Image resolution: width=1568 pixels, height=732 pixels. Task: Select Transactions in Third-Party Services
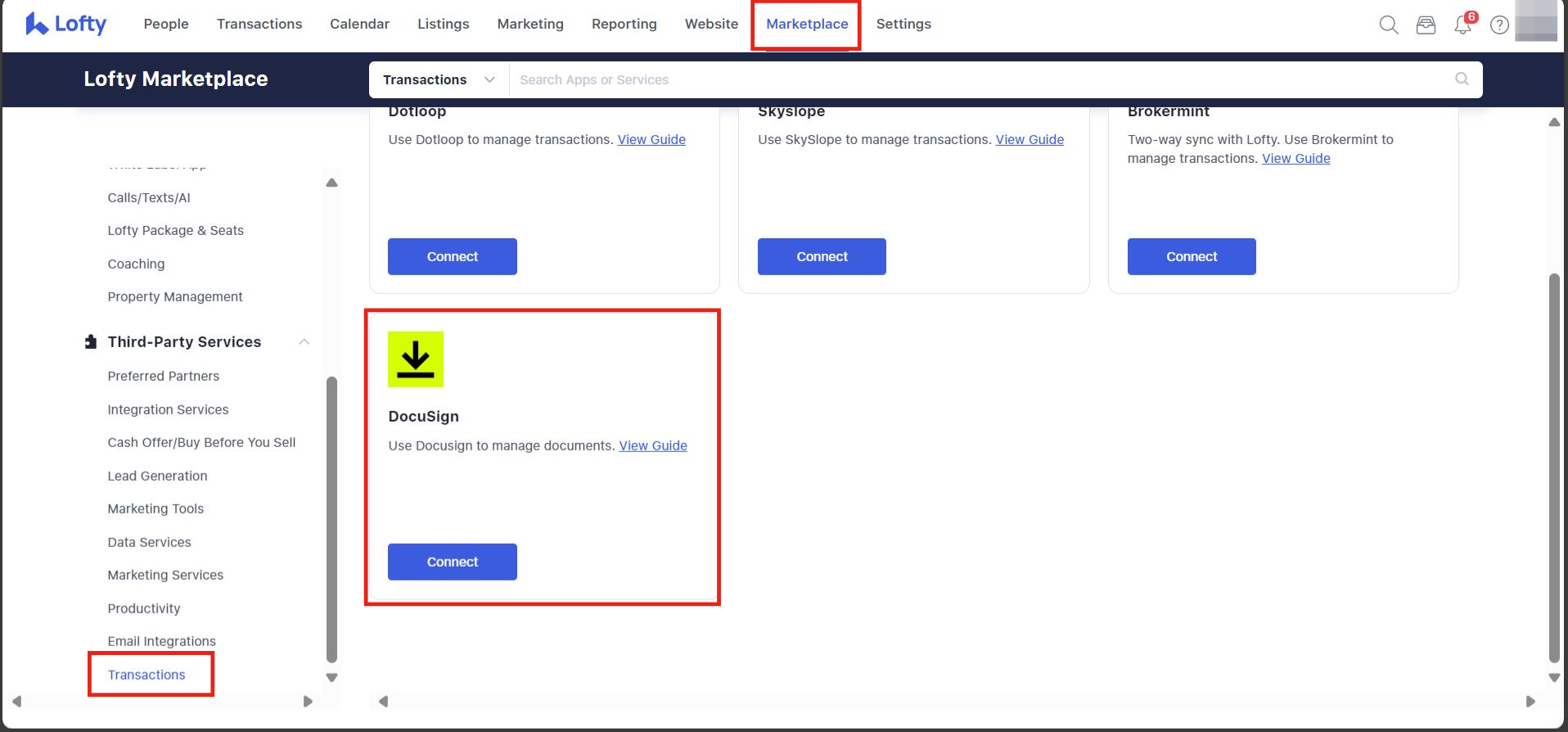[x=146, y=675]
